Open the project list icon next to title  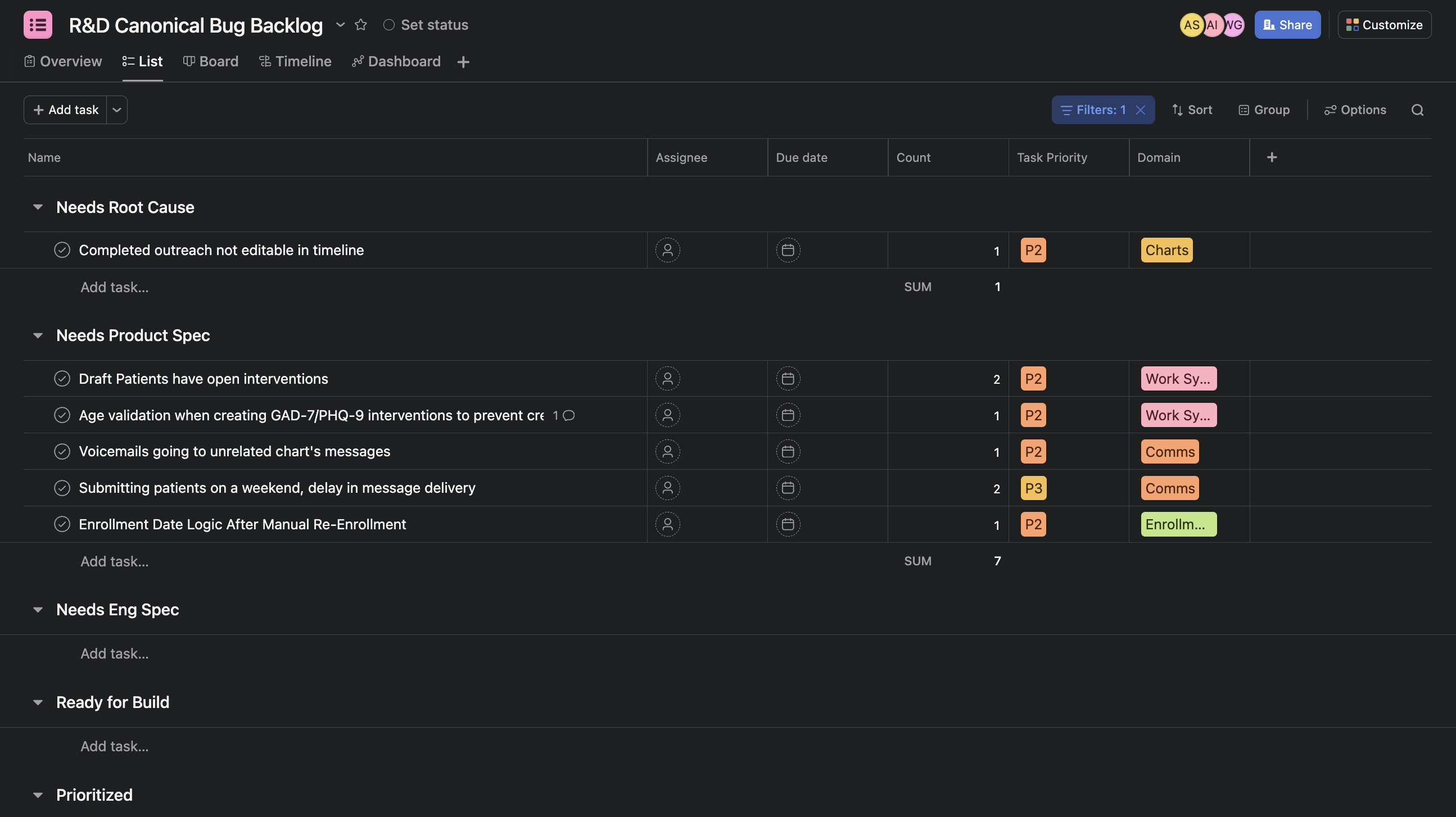(37, 24)
